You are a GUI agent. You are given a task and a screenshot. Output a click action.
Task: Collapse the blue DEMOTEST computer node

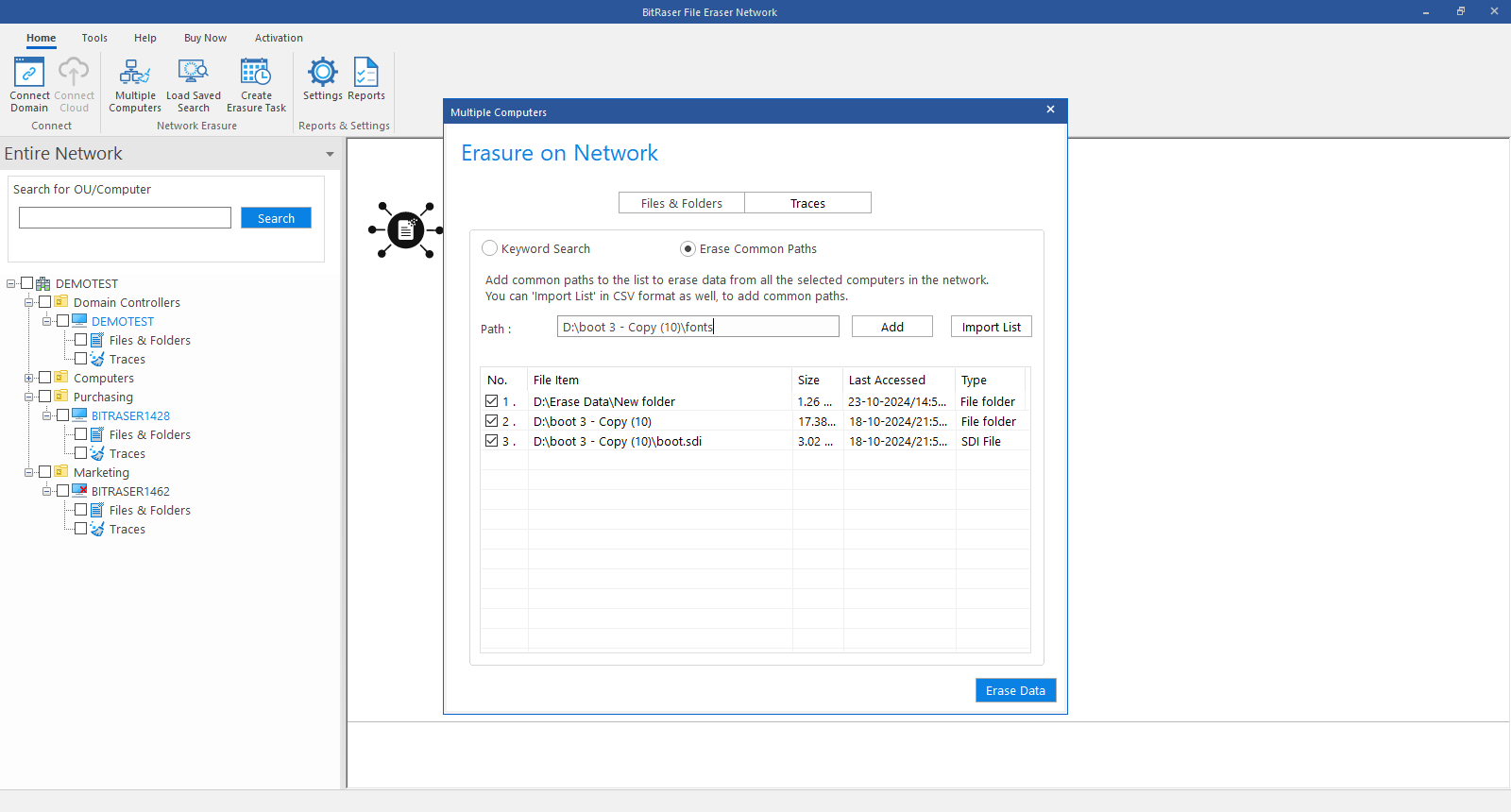[47, 321]
